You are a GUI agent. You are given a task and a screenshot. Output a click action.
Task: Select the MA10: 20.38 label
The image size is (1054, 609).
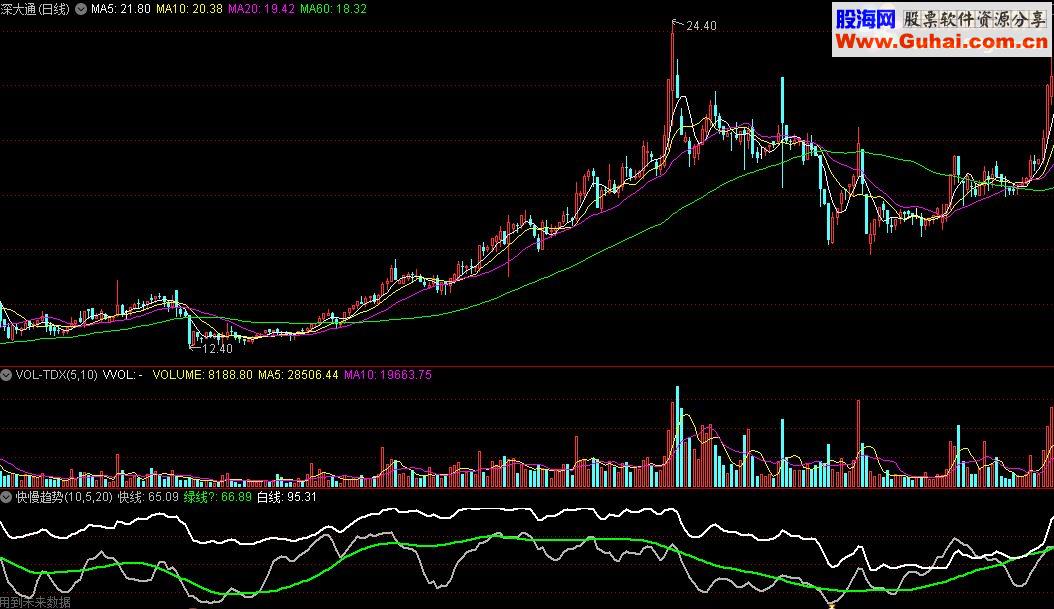coord(189,9)
